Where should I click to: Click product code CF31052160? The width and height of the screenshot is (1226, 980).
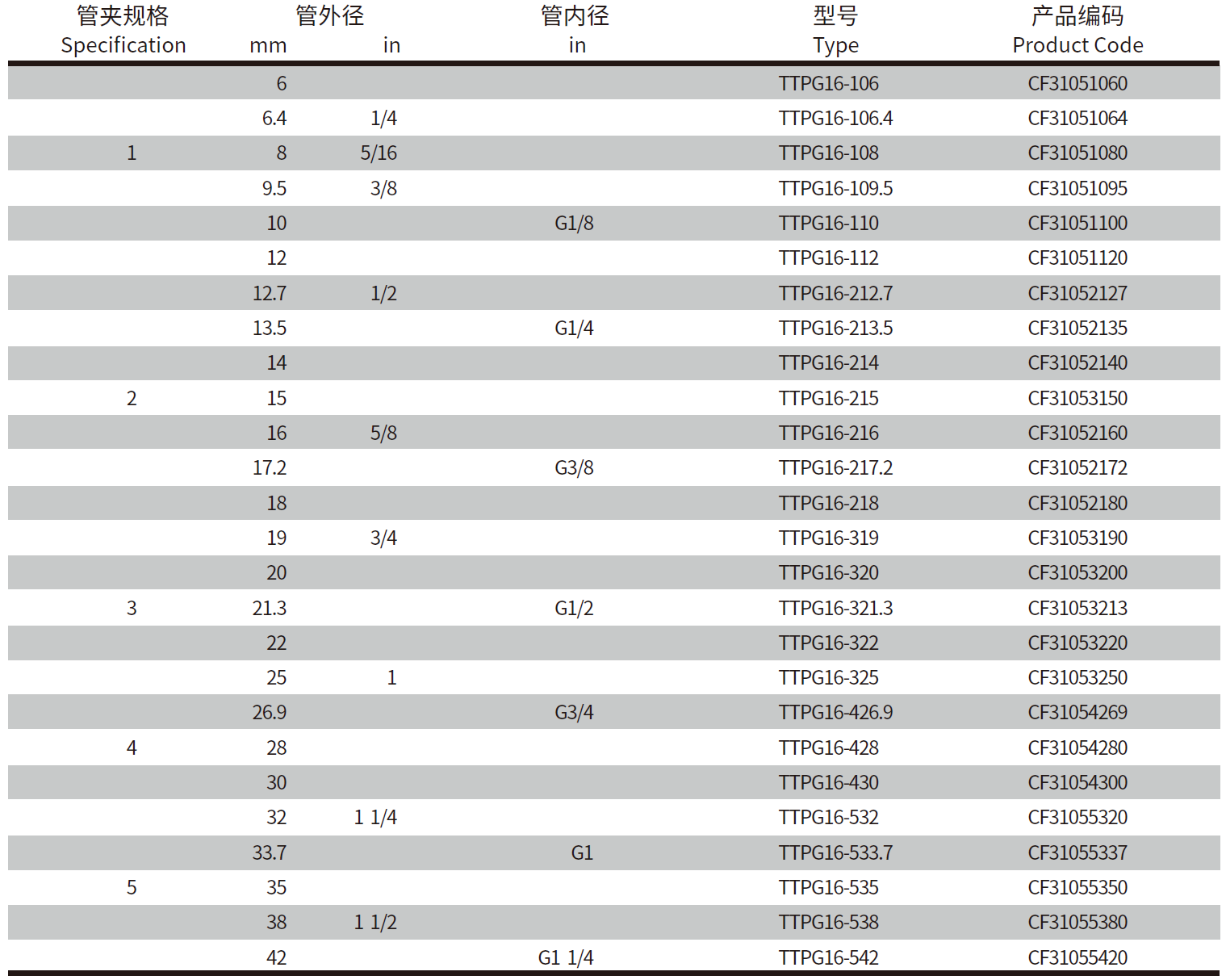pyautogui.click(x=1077, y=433)
